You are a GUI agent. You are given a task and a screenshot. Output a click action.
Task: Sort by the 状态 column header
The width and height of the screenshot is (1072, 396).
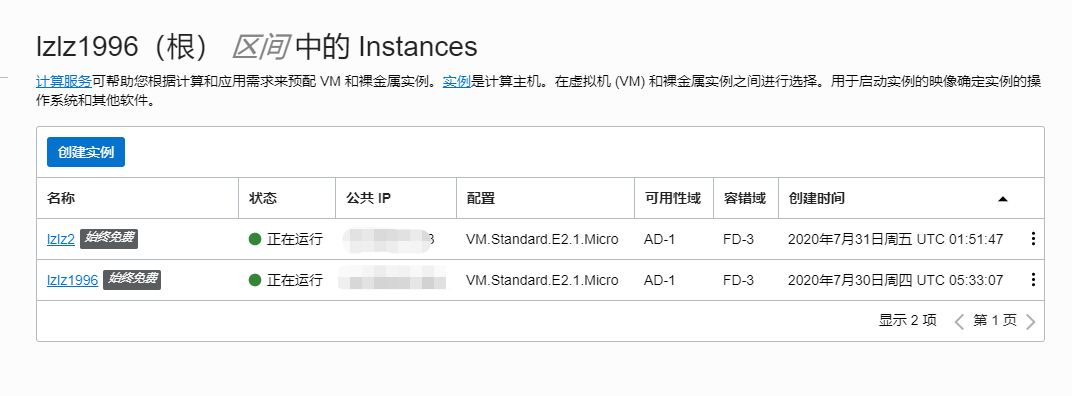pos(263,198)
